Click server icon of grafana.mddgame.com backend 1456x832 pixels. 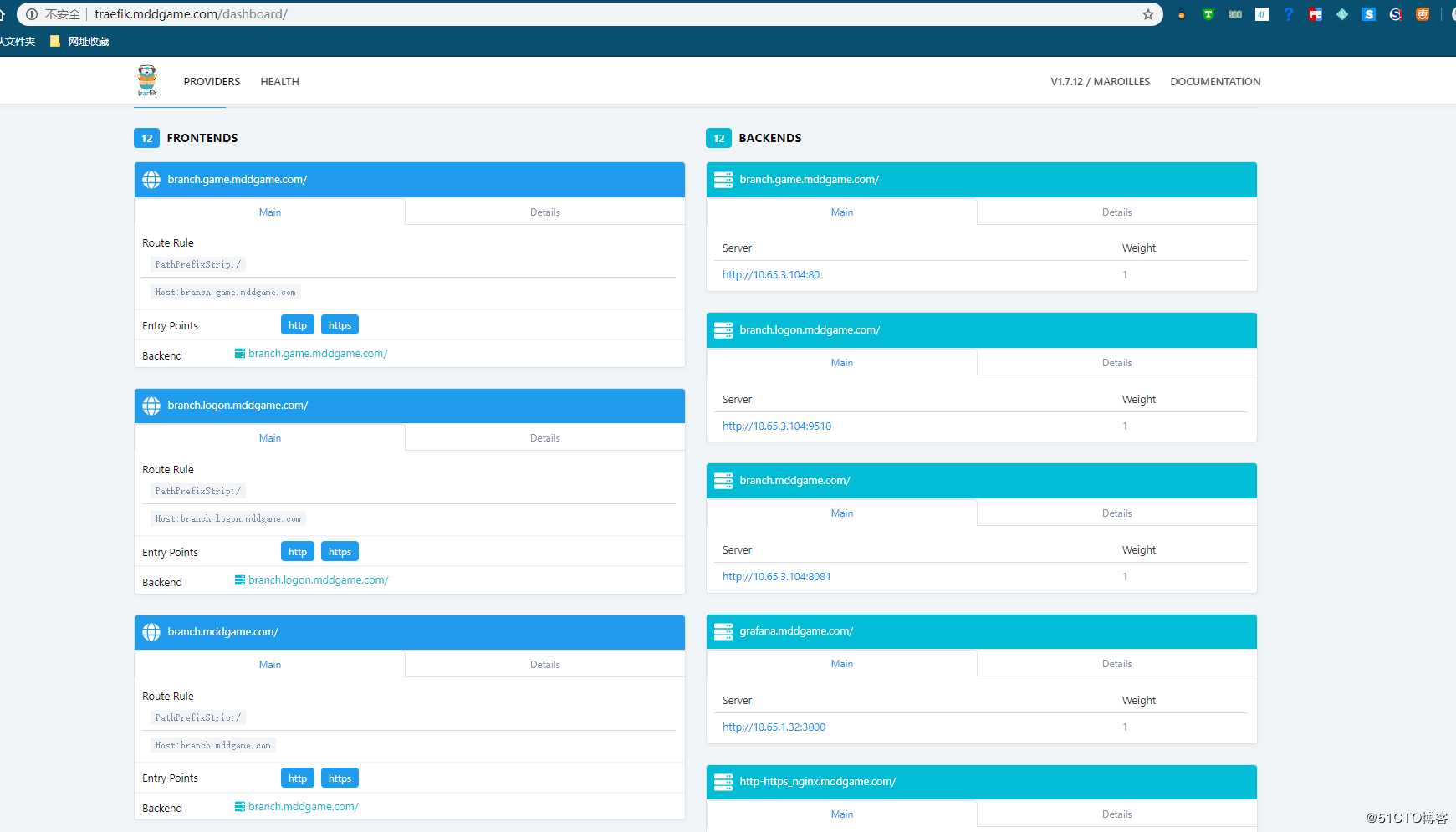pyautogui.click(x=723, y=631)
